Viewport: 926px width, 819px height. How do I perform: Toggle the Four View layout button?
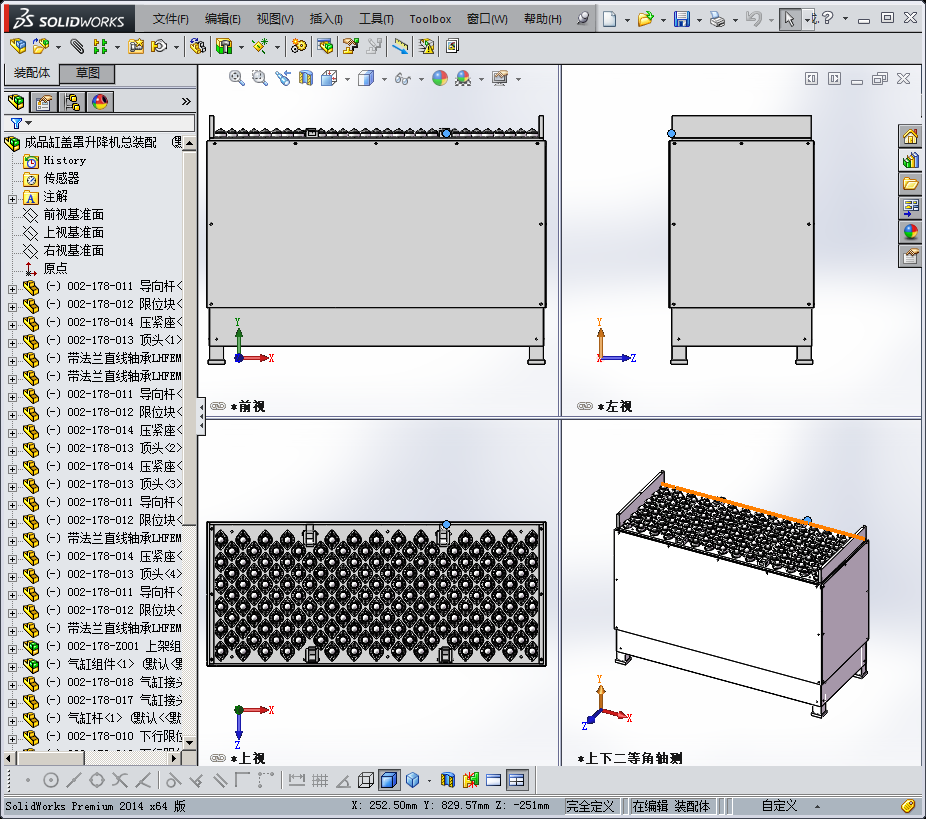[517, 780]
